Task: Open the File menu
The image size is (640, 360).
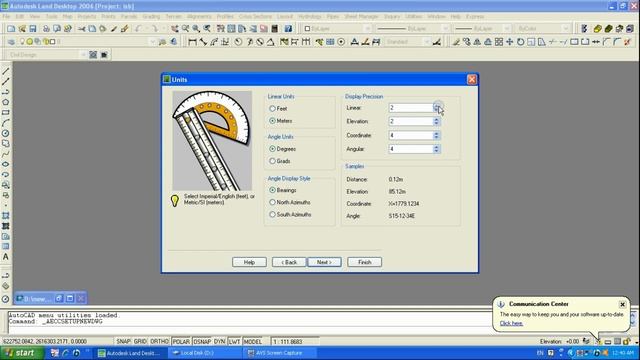Action: pyautogui.click(x=6, y=17)
